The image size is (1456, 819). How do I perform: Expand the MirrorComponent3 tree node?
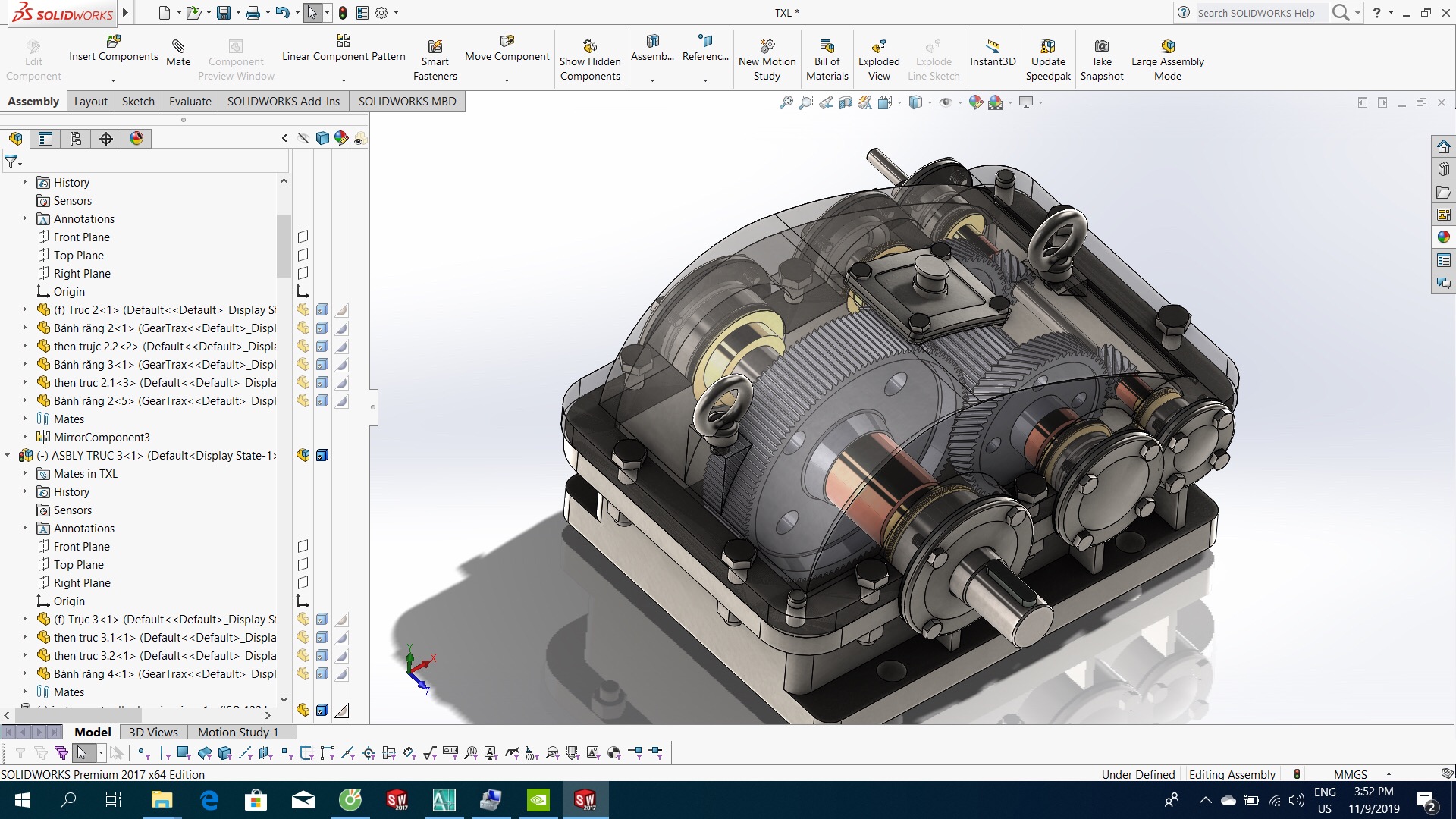click(x=24, y=437)
